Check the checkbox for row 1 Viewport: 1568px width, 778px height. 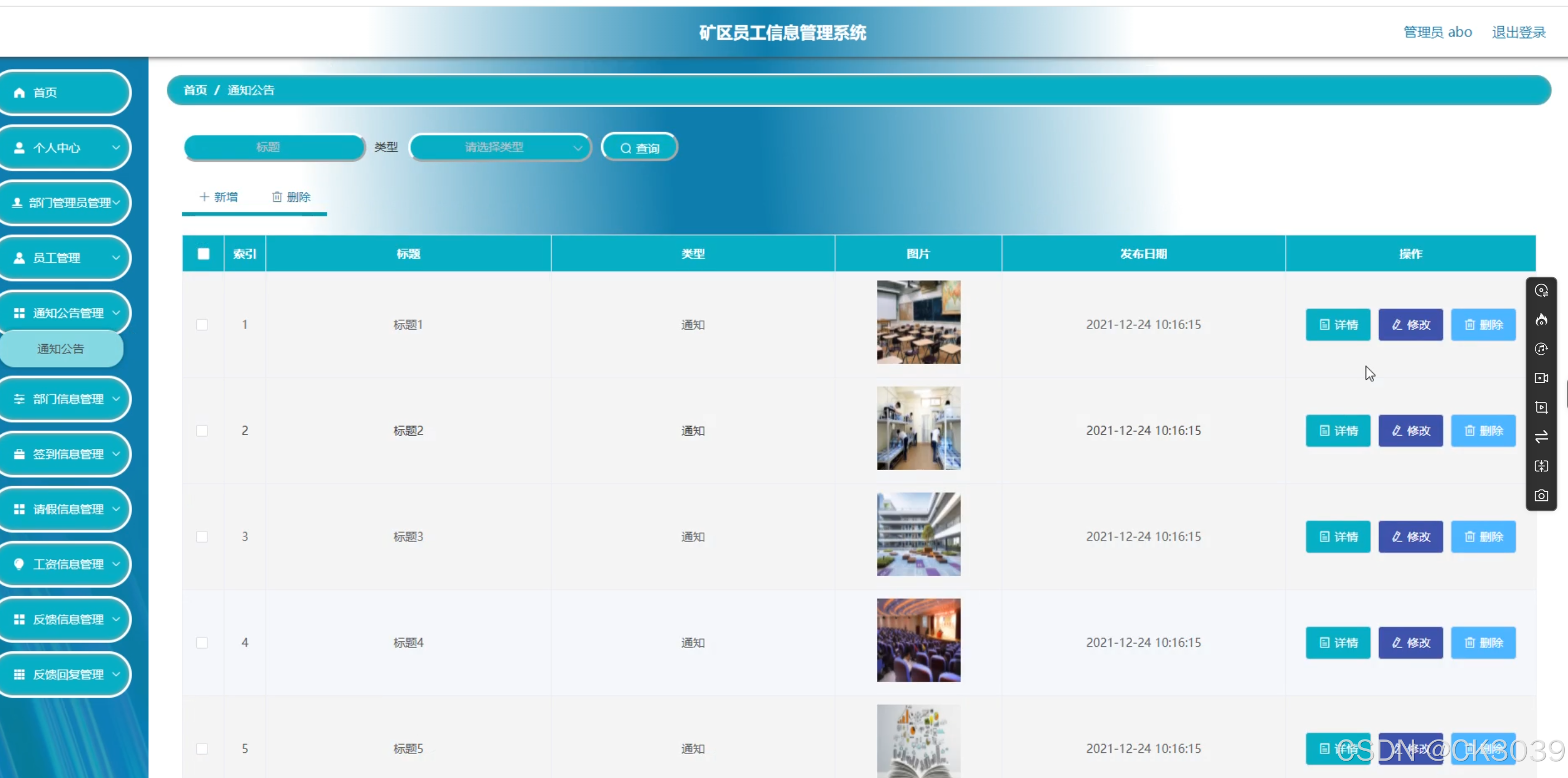pyautogui.click(x=202, y=325)
